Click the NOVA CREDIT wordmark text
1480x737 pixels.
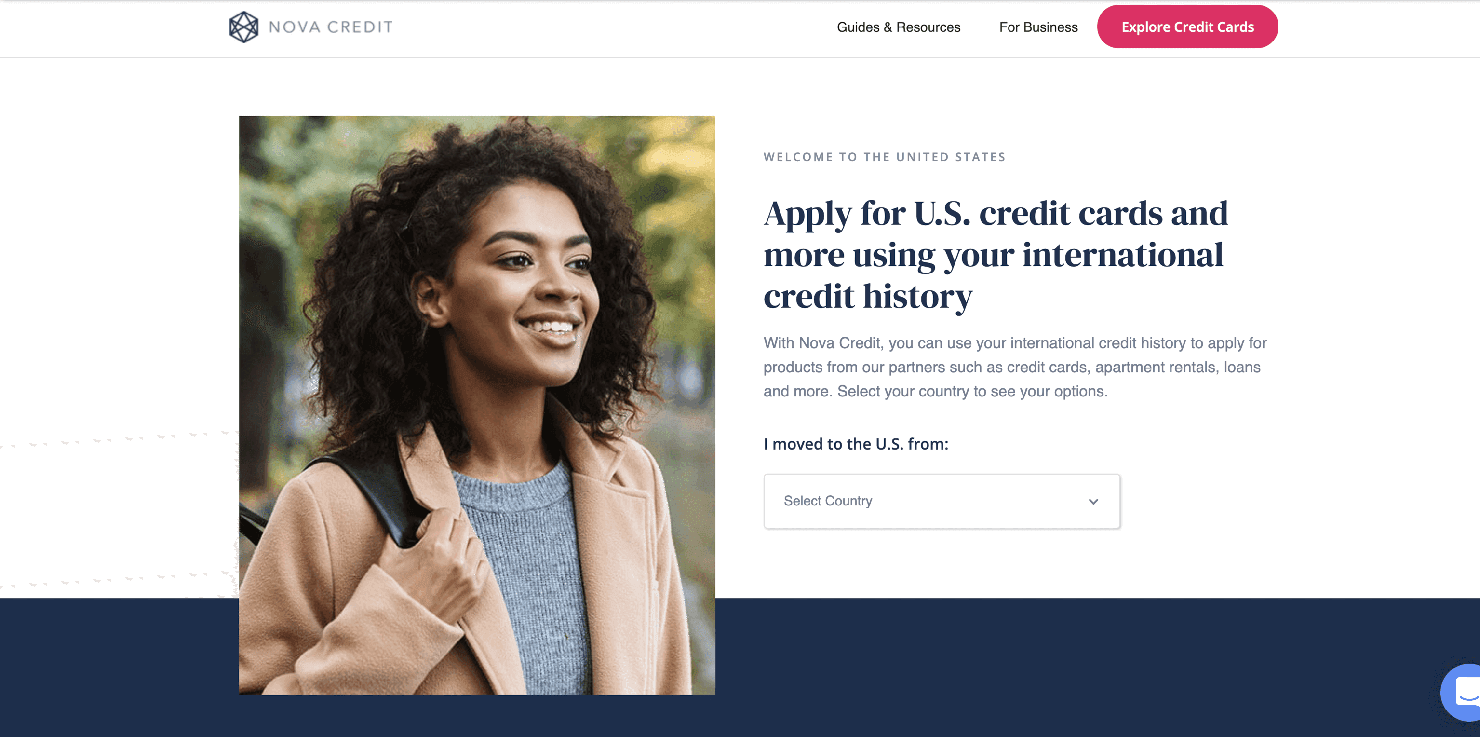point(330,27)
